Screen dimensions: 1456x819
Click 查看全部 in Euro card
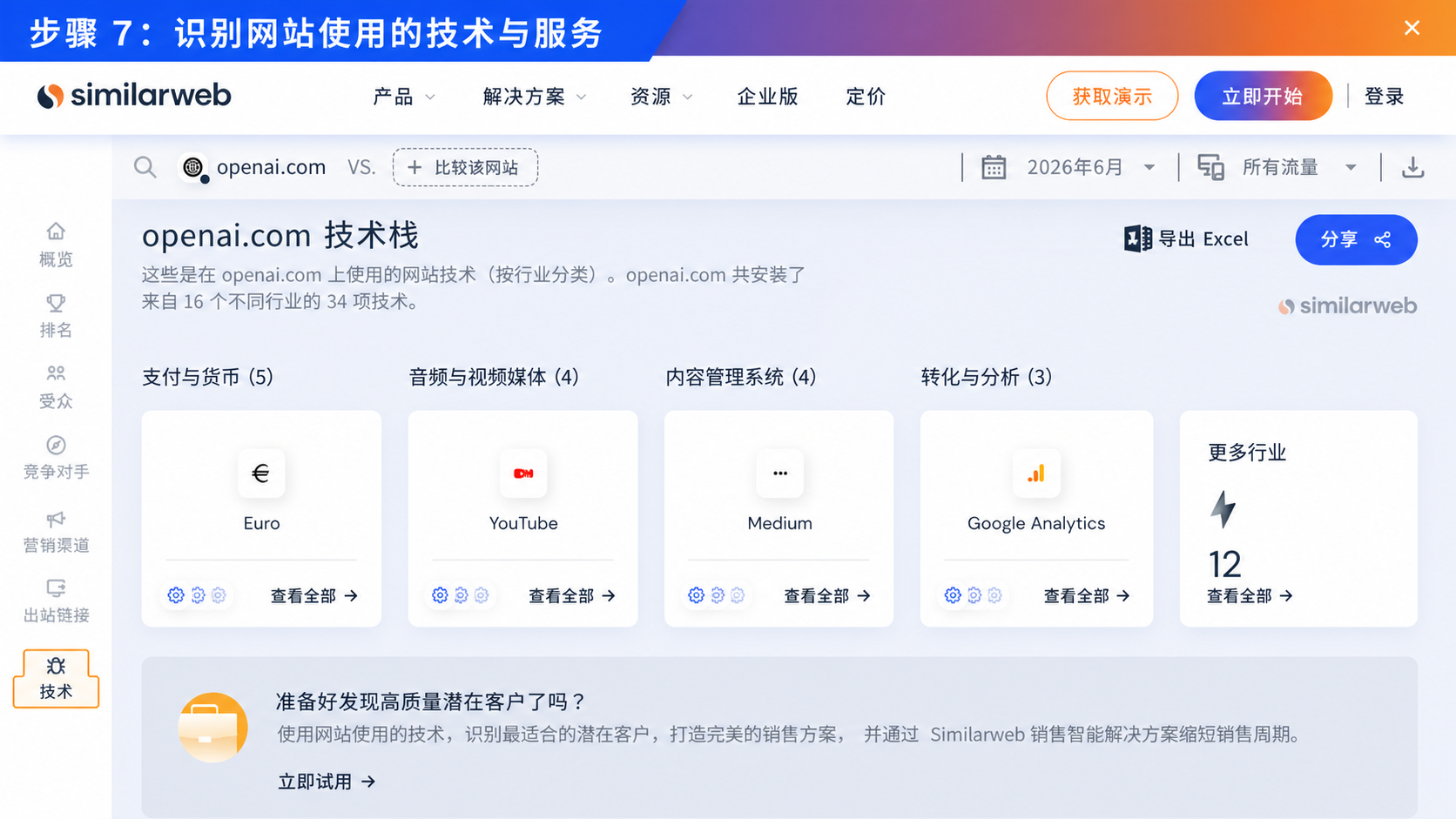click(x=313, y=595)
